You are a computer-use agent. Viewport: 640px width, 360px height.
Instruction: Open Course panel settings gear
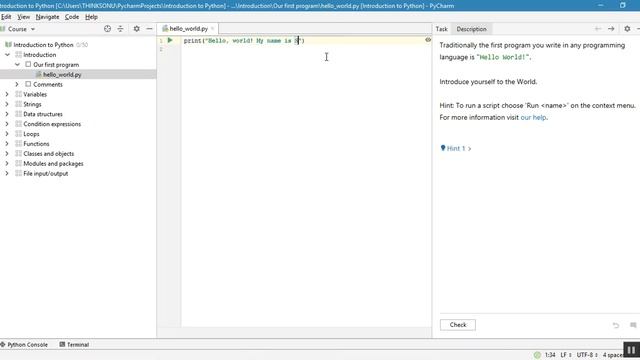click(137, 29)
